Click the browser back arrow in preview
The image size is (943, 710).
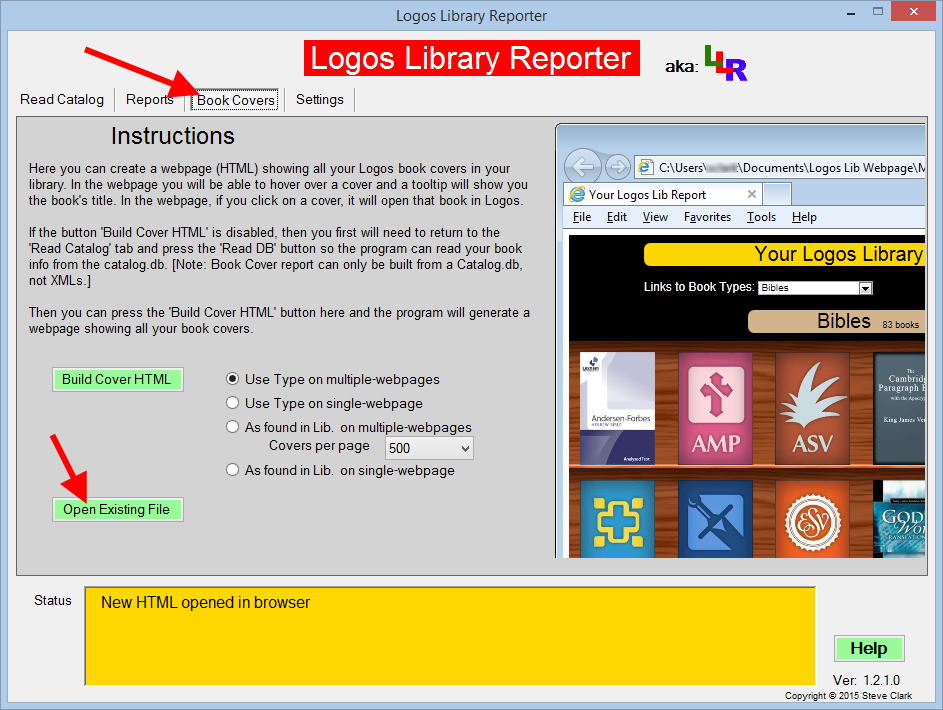583,165
